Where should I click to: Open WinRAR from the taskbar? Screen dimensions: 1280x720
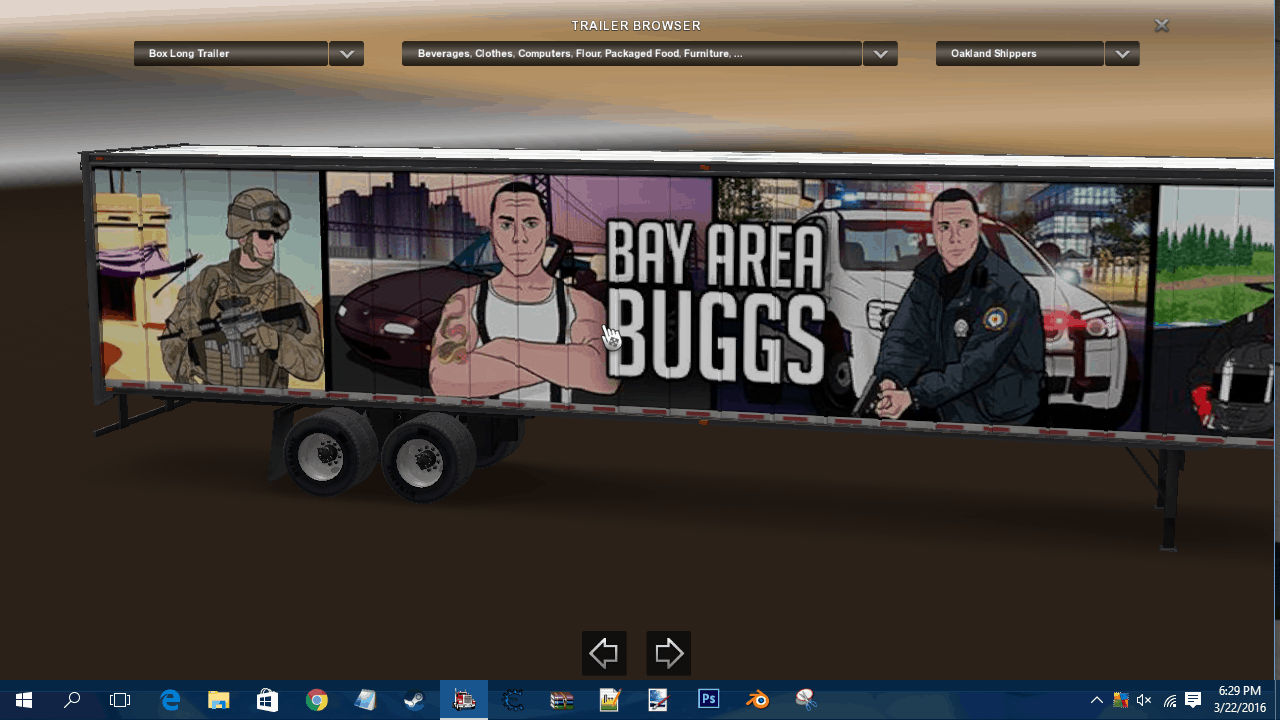tap(561, 700)
